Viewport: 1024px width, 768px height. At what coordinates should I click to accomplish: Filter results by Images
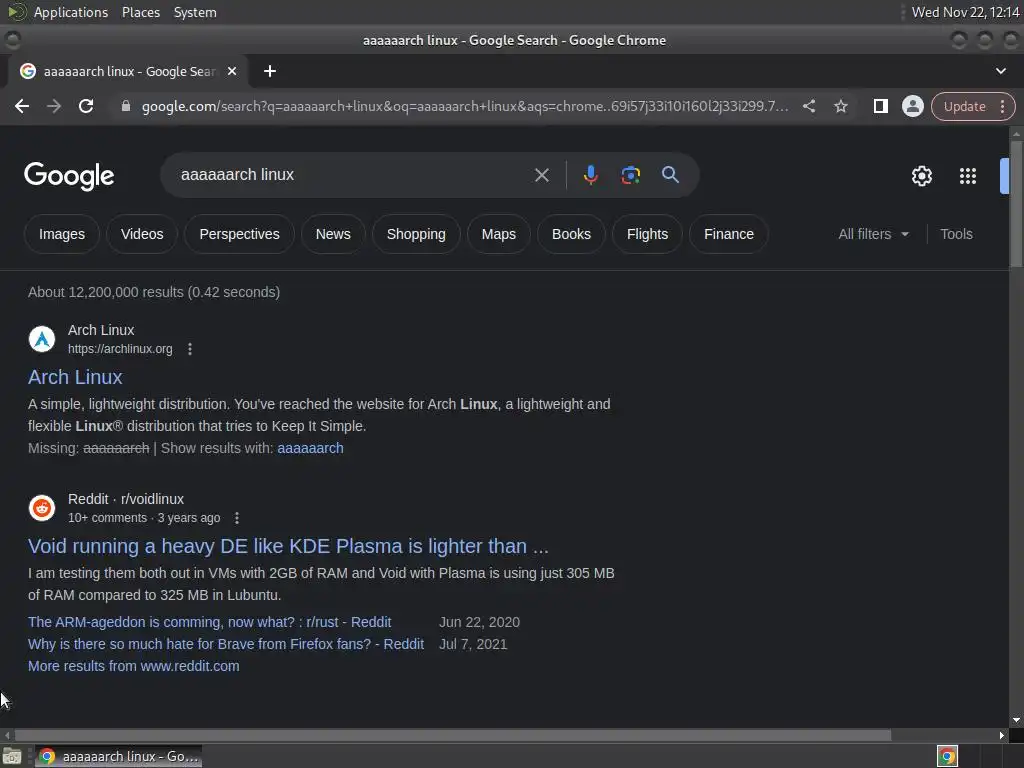[x=62, y=234]
